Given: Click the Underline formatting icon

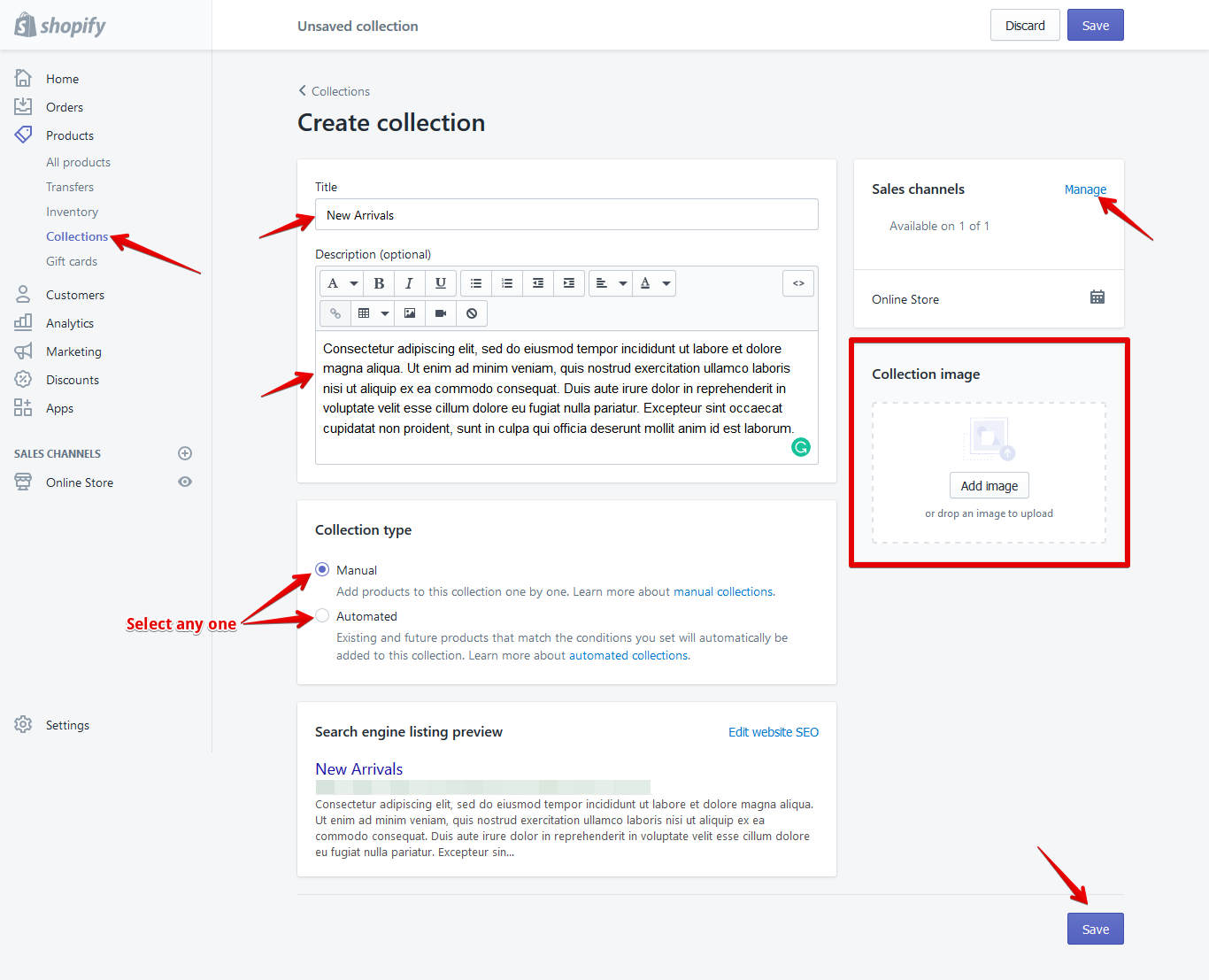Looking at the screenshot, I should (440, 283).
